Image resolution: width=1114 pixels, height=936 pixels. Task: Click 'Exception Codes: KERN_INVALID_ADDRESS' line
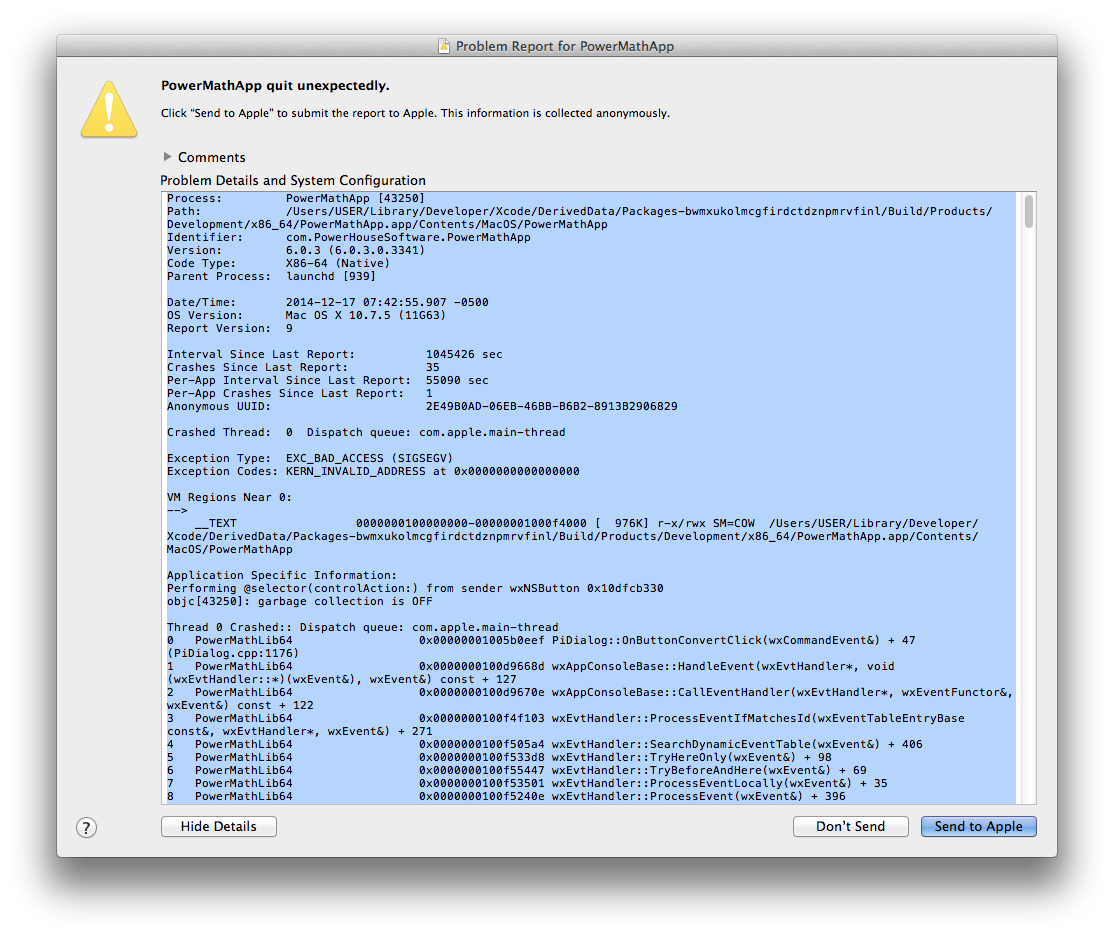(x=373, y=471)
